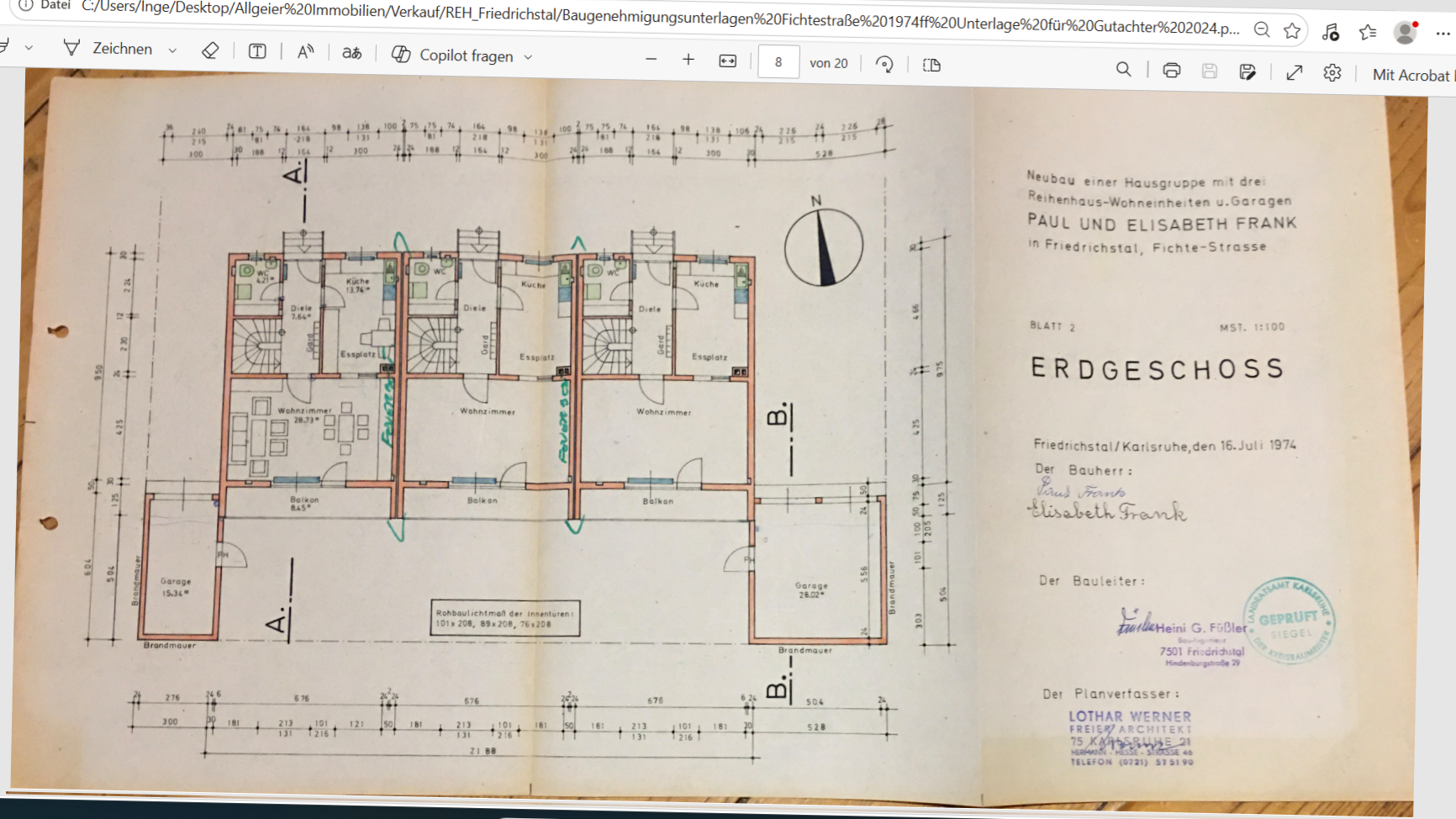Click the file path address bar
This screenshot has height=819, width=1456.
click(660, 17)
